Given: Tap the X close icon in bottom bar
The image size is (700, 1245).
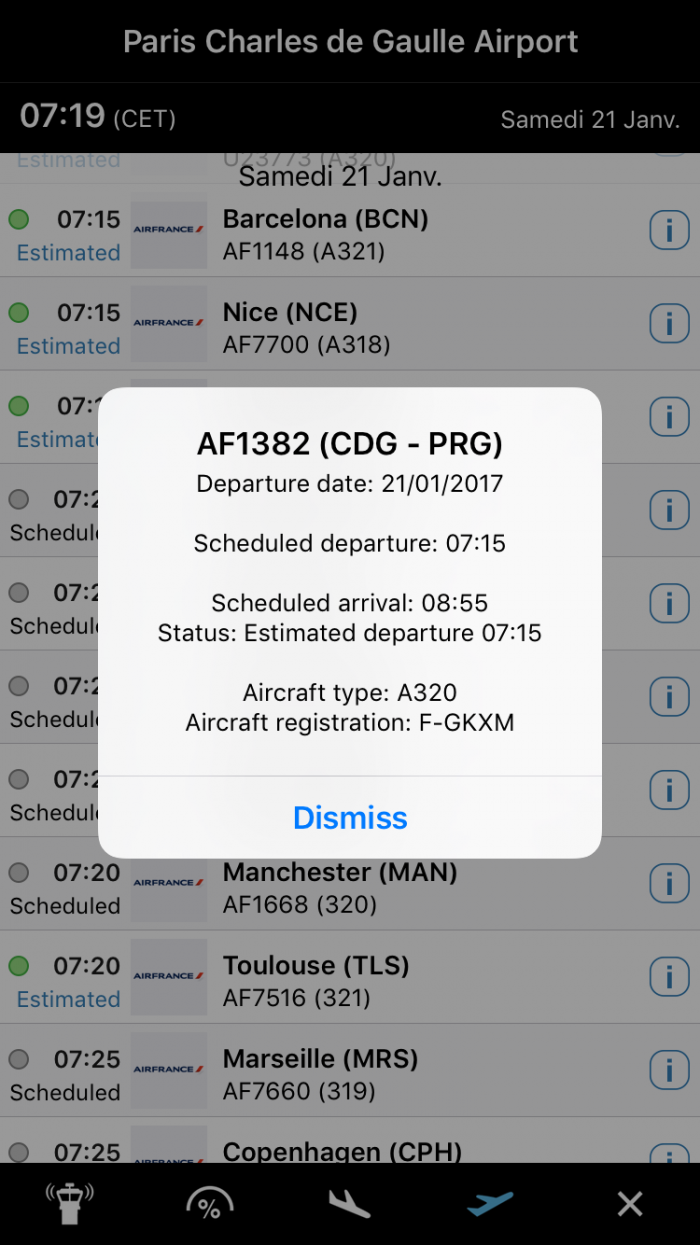Looking at the screenshot, I should click(x=630, y=1204).
